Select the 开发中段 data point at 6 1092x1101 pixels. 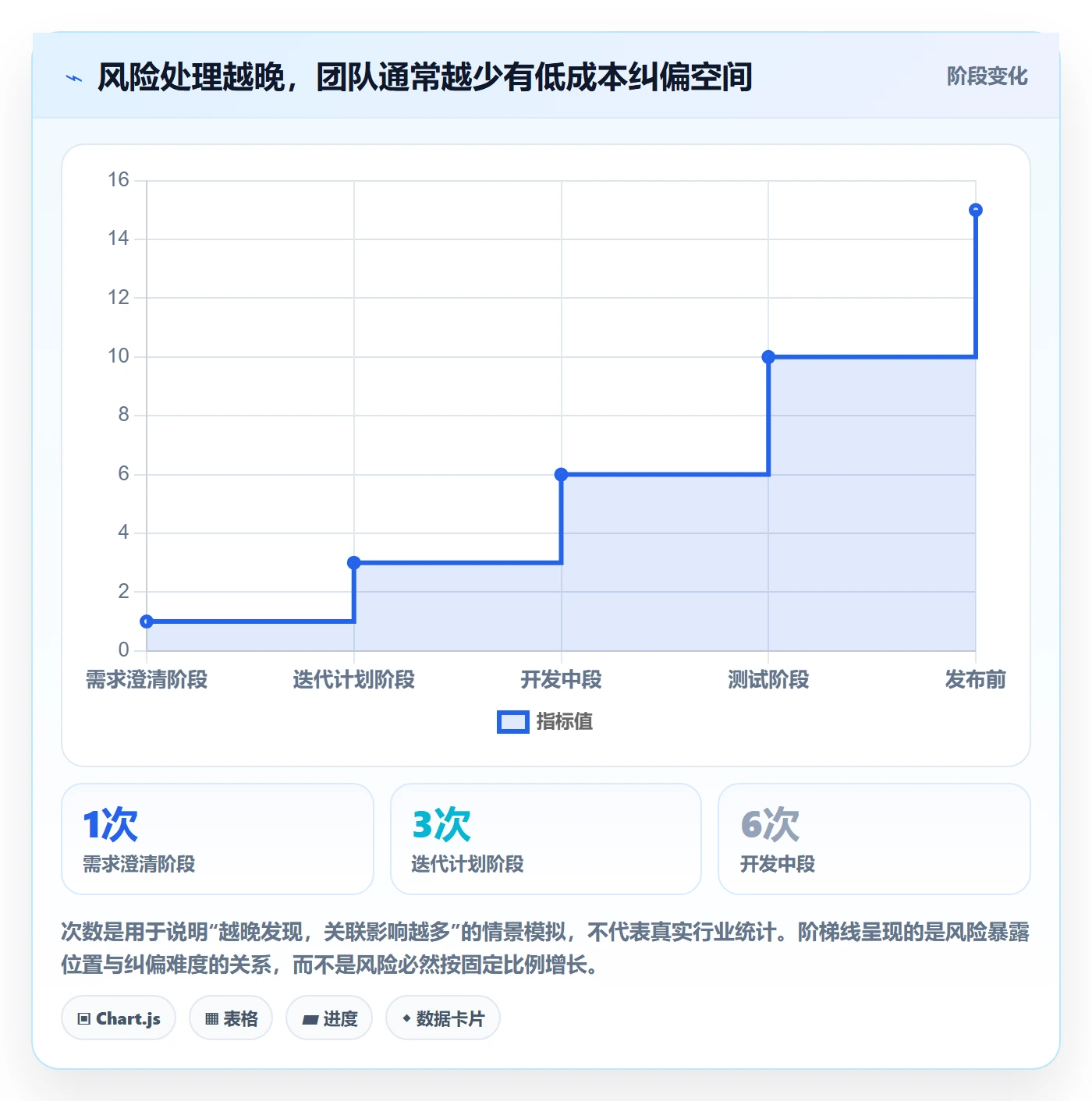[x=561, y=474]
